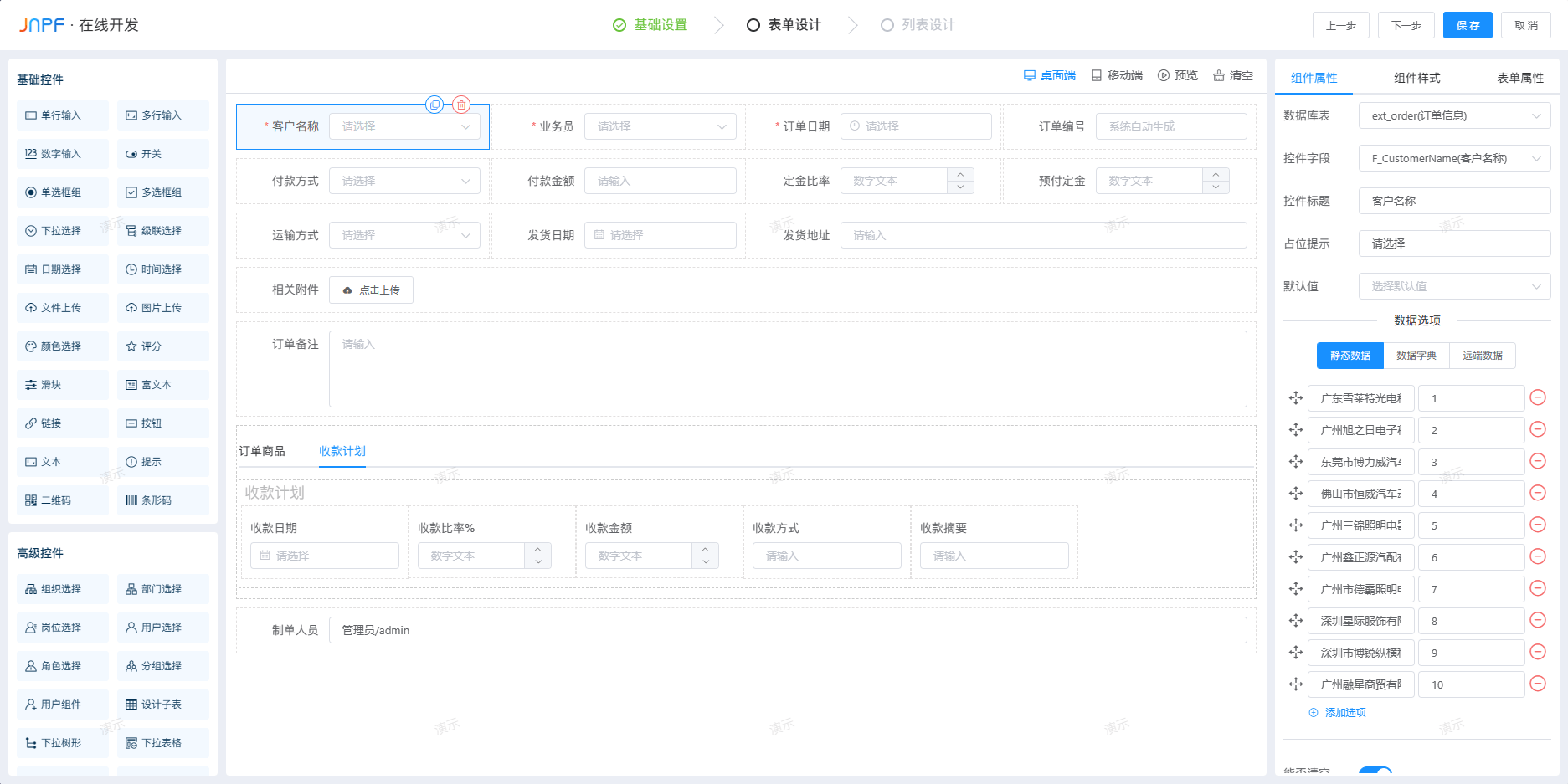Select the 多行输入 control
Image resolution: width=1568 pixels, height=784 pixels.
[x=163, y=115]
